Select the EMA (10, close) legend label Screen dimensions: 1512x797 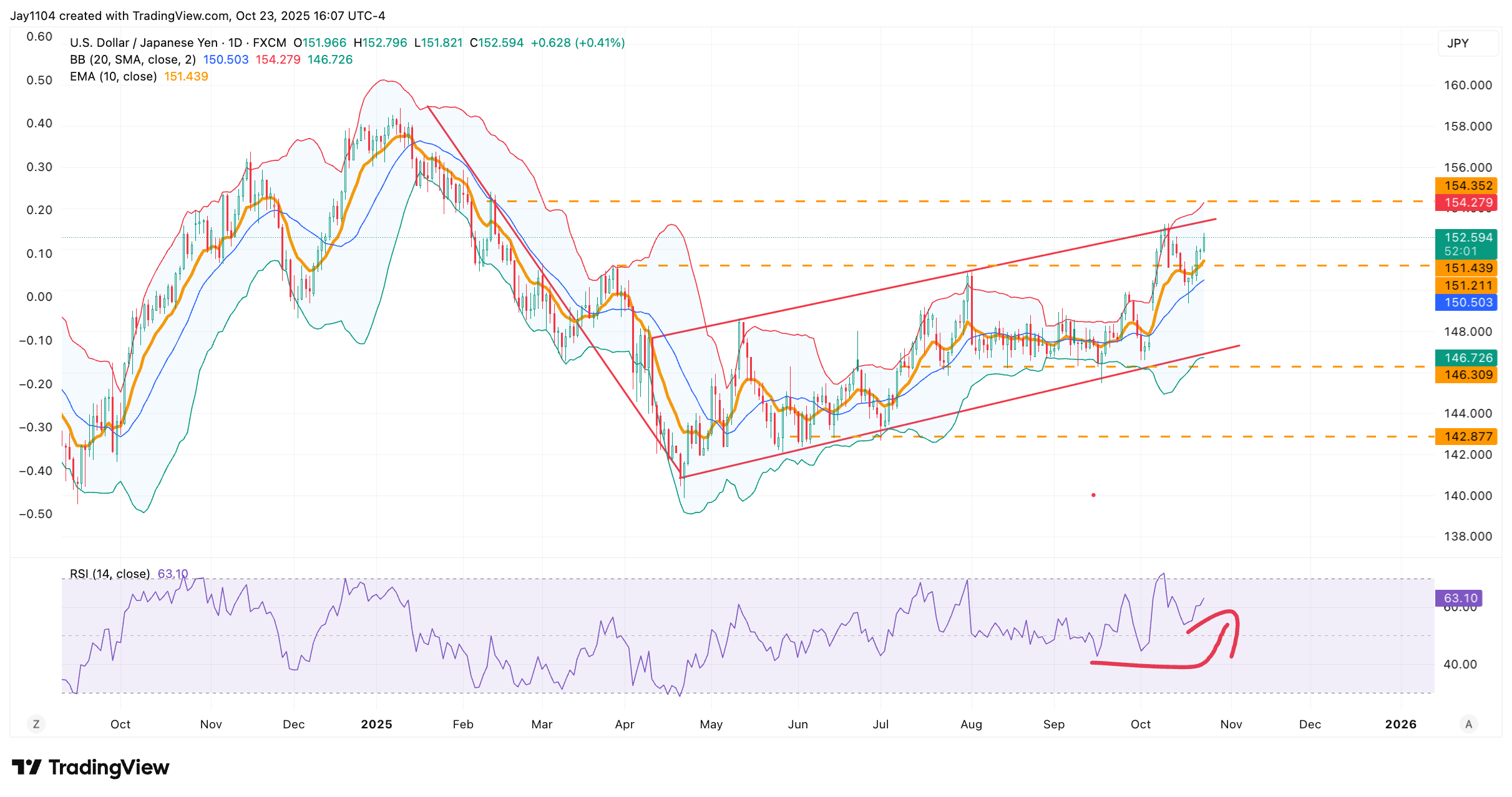(x=113, y=77)
